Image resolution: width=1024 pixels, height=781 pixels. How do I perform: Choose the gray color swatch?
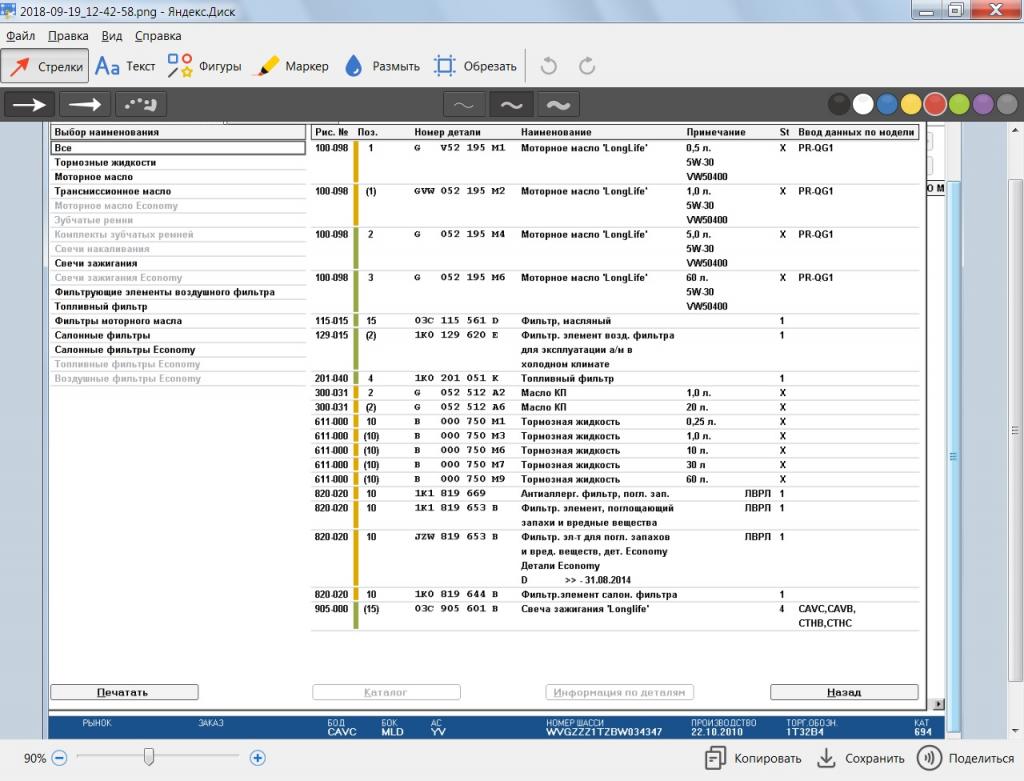(x=1007, y=104)
